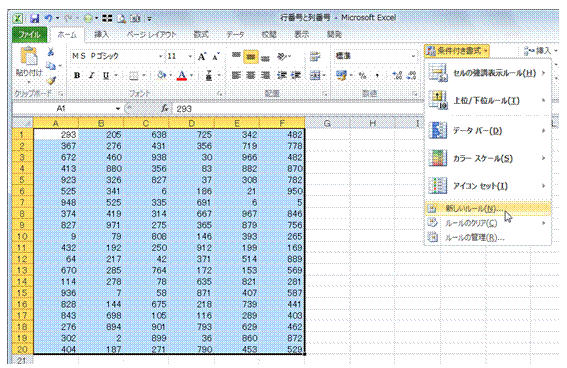567x368 pixels.
Task: Open the MS Pゴシック font name dropdown
Action: 160,56
